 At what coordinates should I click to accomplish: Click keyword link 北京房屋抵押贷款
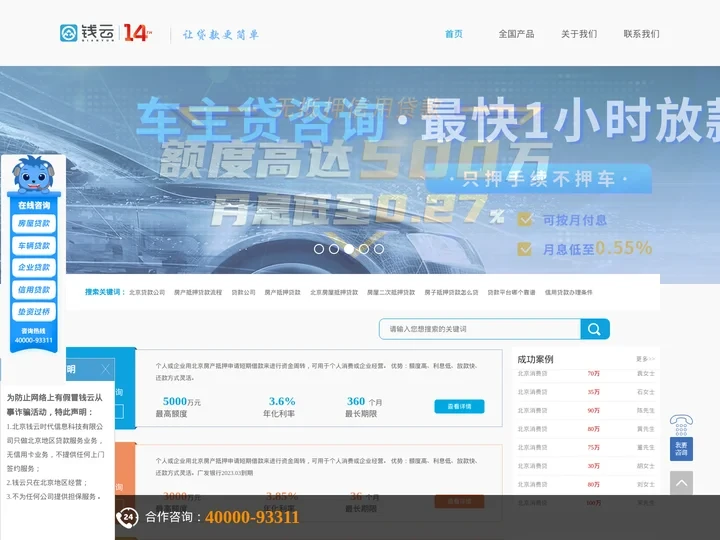(x=334, y=292)
